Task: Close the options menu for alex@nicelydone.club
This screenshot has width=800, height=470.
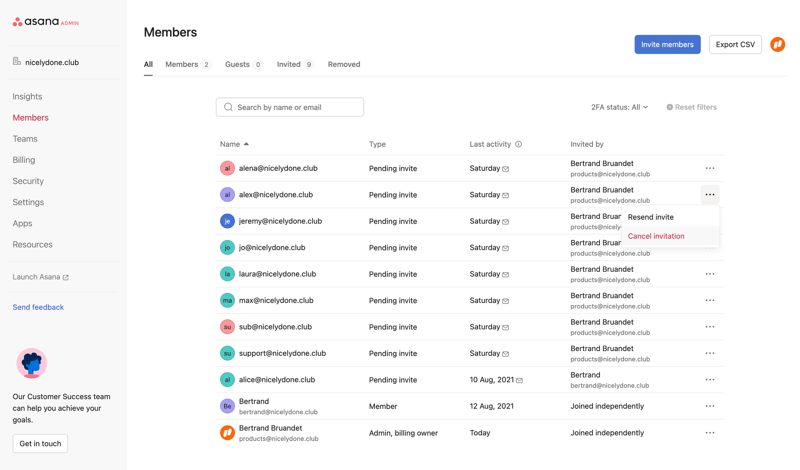Action: tap(710, 194)
